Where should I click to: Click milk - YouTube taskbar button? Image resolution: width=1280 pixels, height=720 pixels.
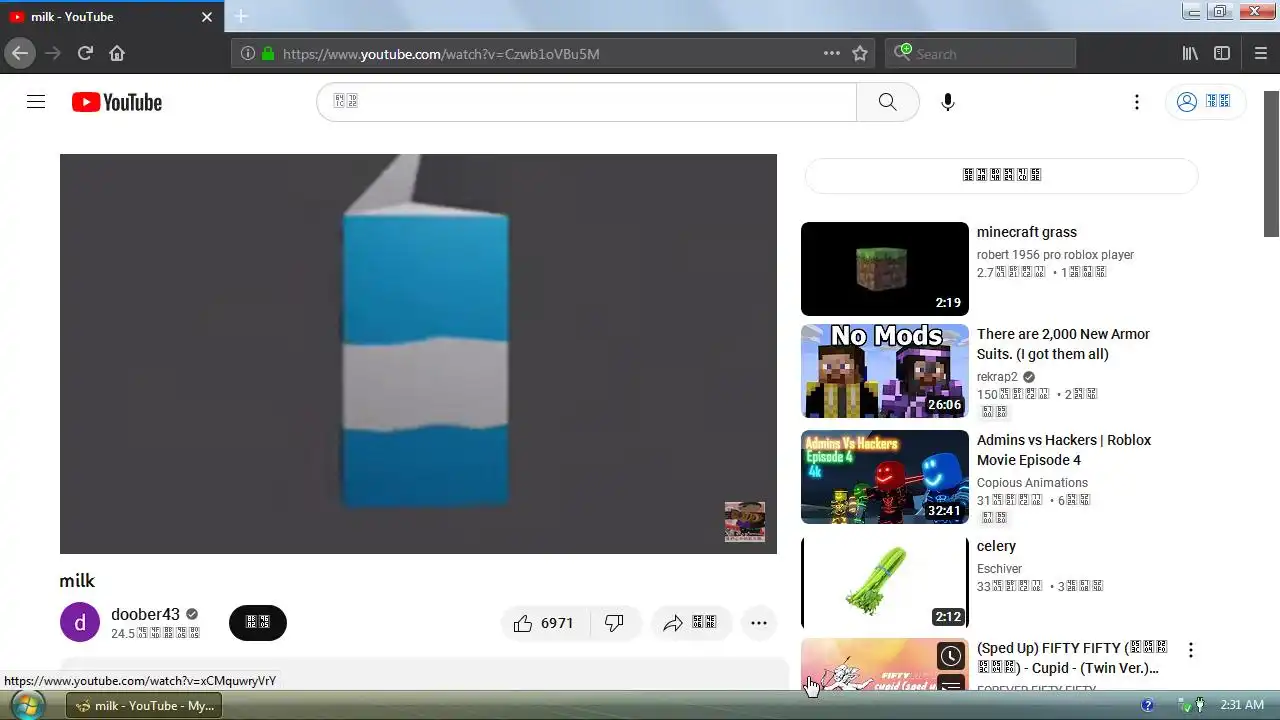[145, 705]
